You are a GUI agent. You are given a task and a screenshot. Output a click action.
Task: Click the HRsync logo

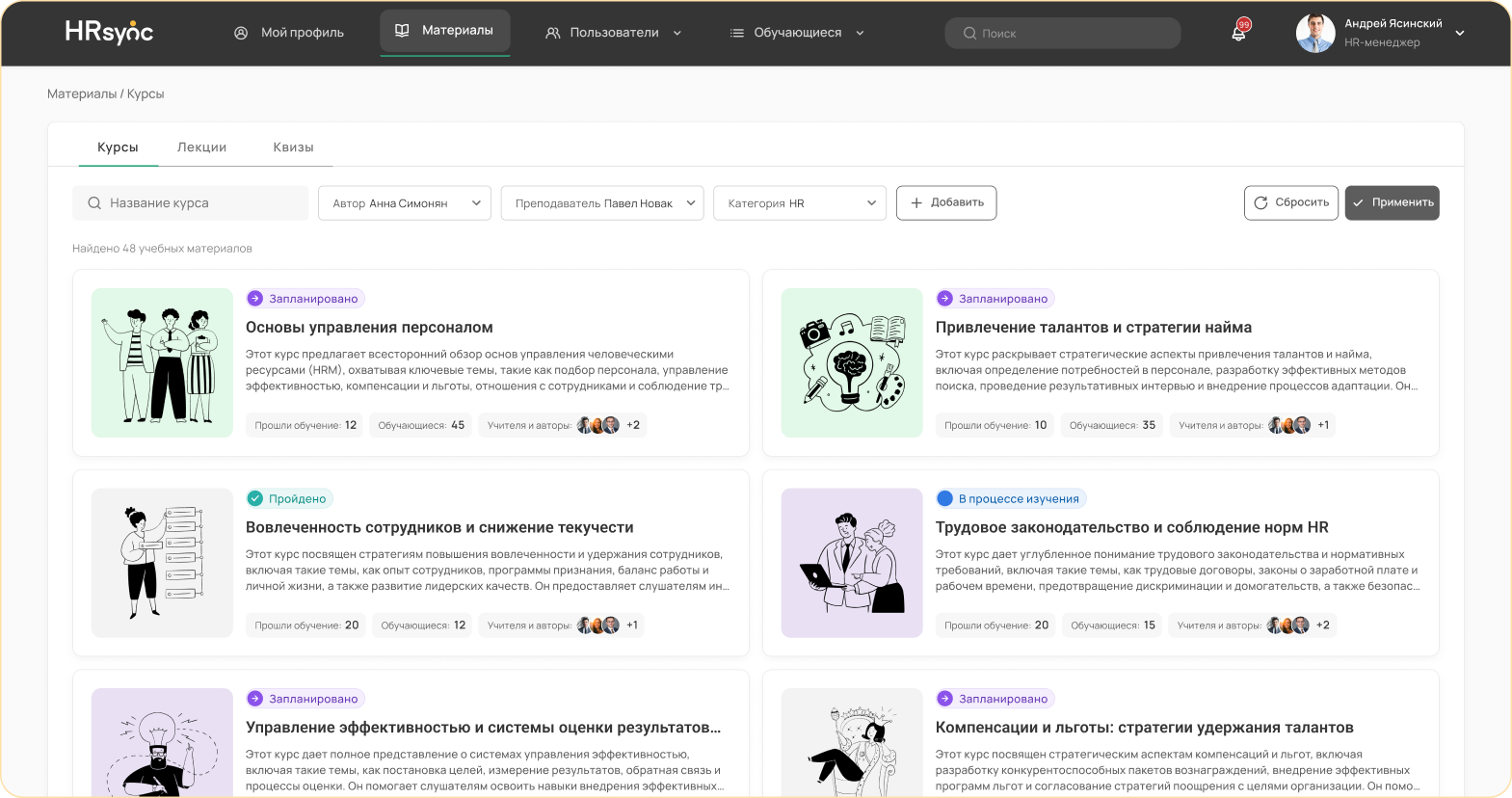pyautogui.click(x=109, y=32)
